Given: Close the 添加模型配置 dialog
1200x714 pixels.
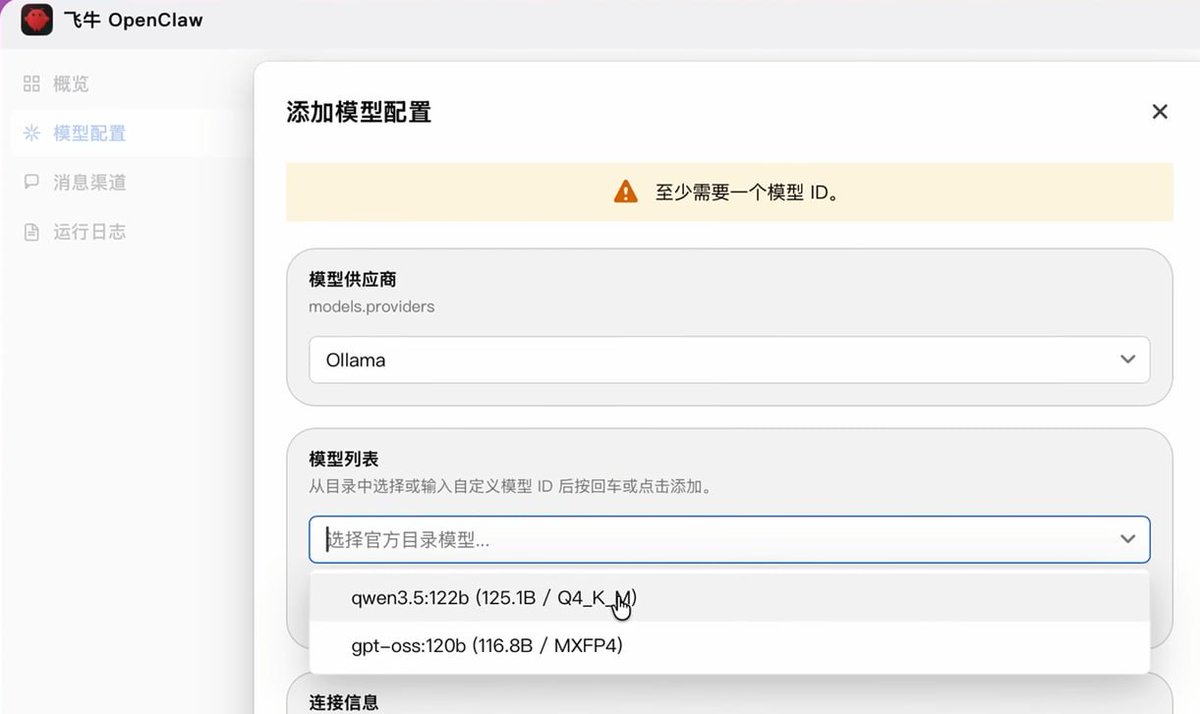Looking at the screenshot, I should 1160,112.
